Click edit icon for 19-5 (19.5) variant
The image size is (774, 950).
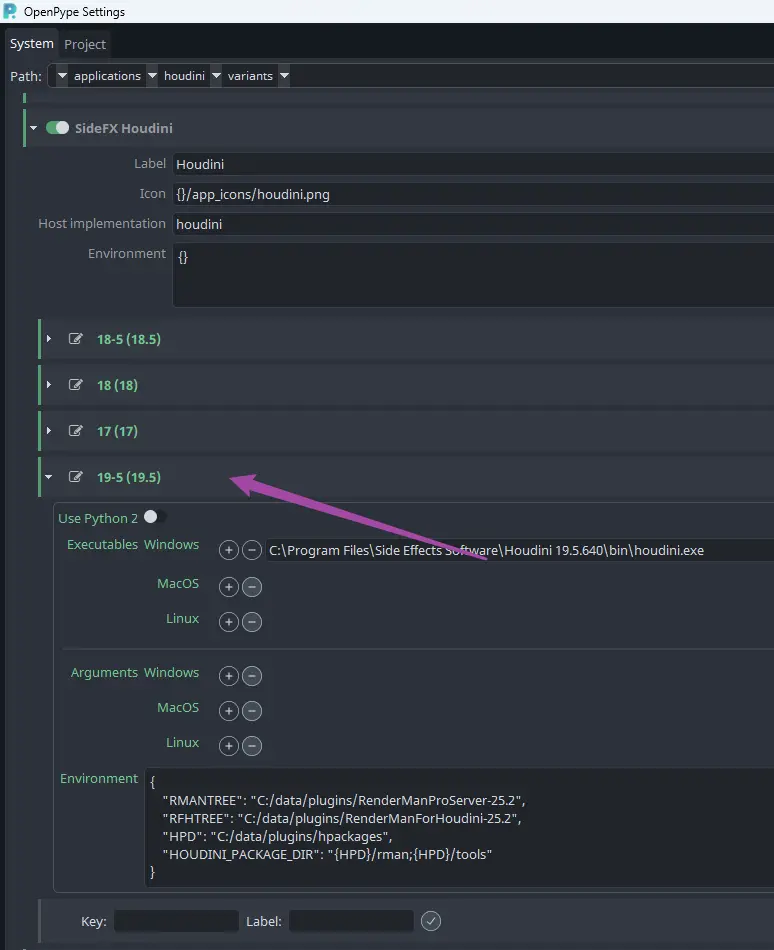tap(76, 477)
